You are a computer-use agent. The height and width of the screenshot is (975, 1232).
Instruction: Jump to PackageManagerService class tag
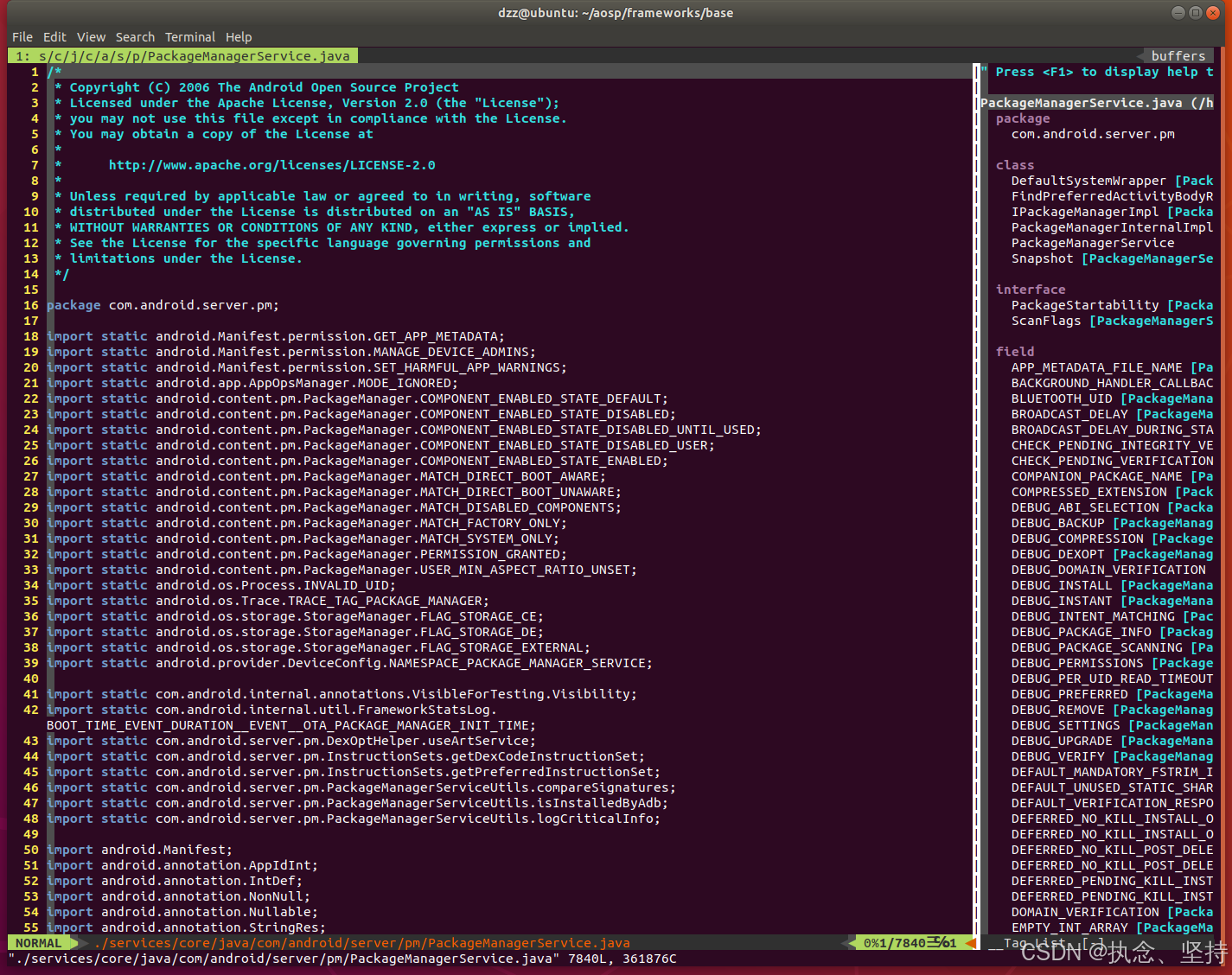click(x=1093, y=243)
